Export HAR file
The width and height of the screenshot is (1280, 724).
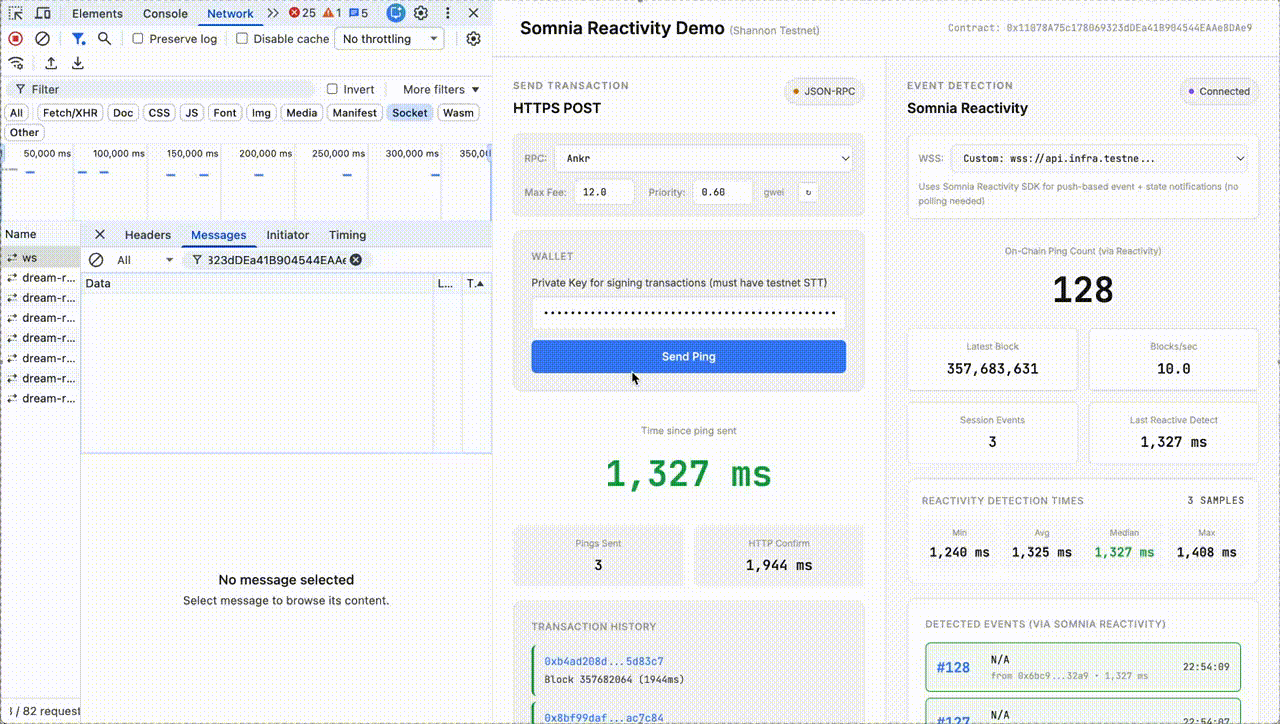tap(79, 62)
